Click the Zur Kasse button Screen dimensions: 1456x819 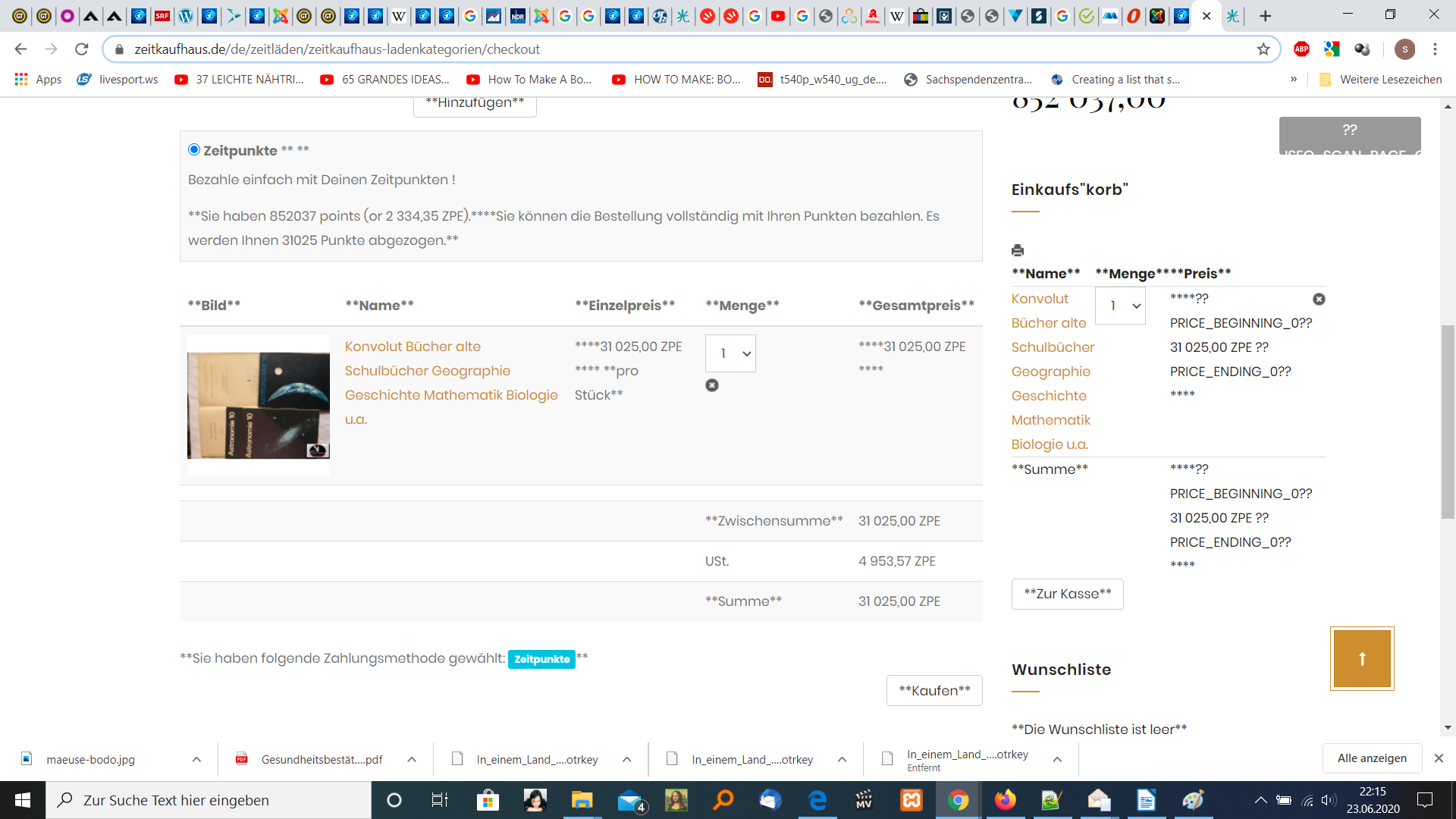pos(1067,594)
